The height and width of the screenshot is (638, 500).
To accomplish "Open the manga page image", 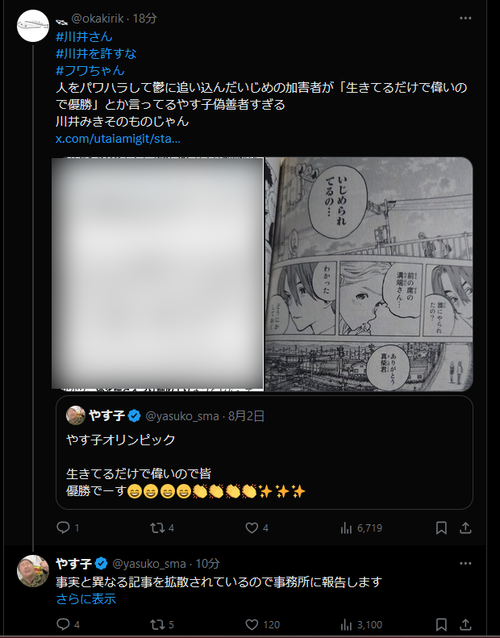I will (369, 274).
